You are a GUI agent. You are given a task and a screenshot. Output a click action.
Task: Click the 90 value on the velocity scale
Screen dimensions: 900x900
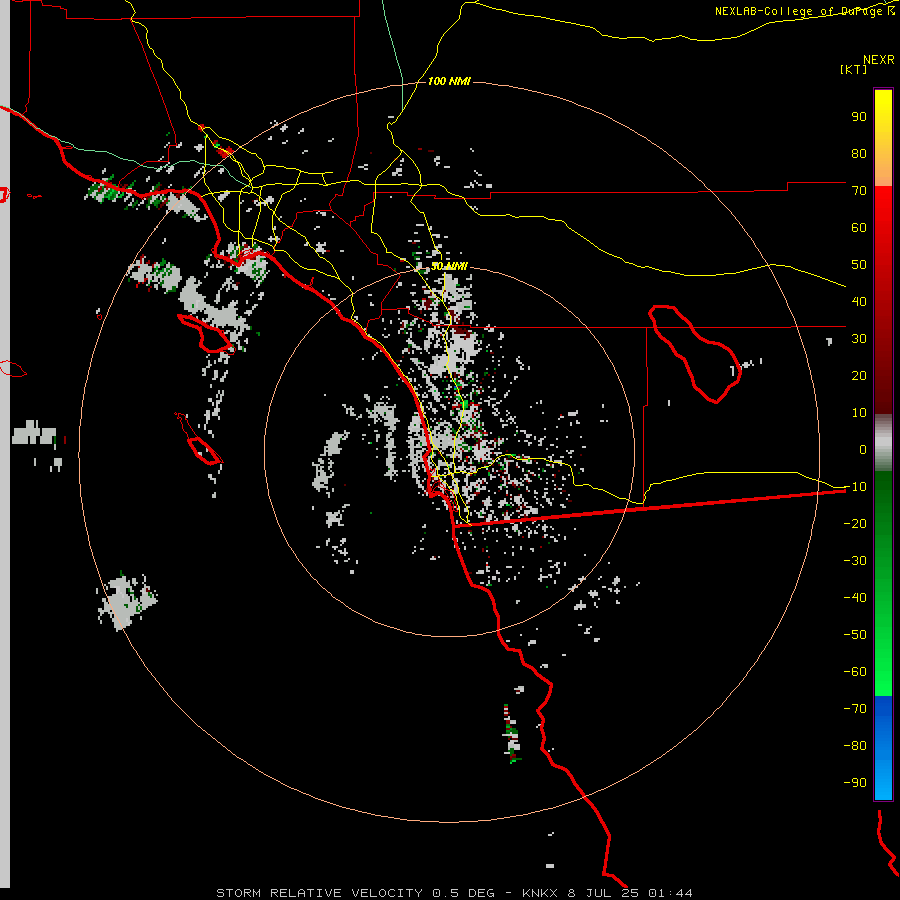pyautogui.click(x=859, y=117)
